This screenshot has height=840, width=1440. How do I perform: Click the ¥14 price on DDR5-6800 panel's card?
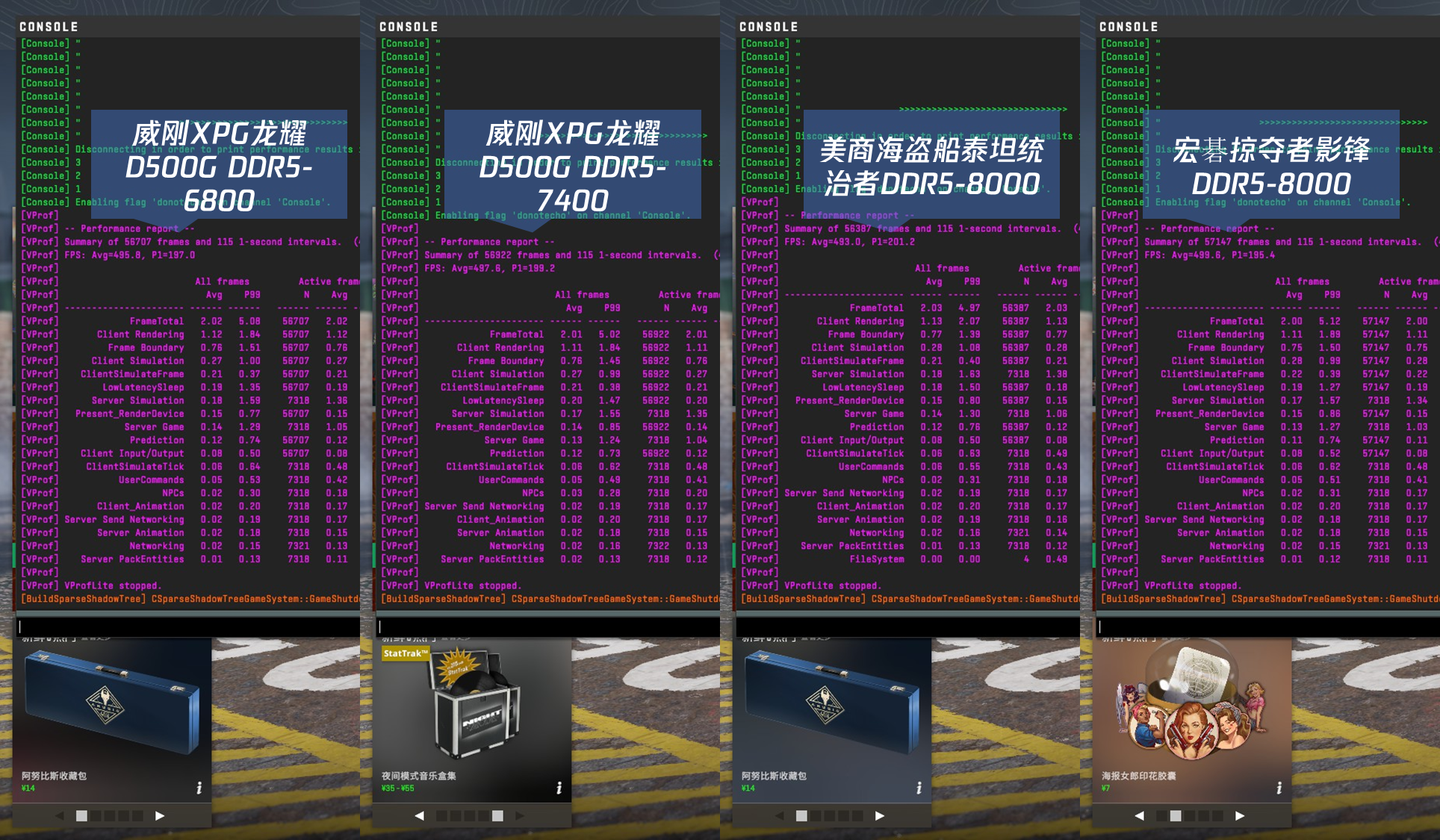point(28,788)
